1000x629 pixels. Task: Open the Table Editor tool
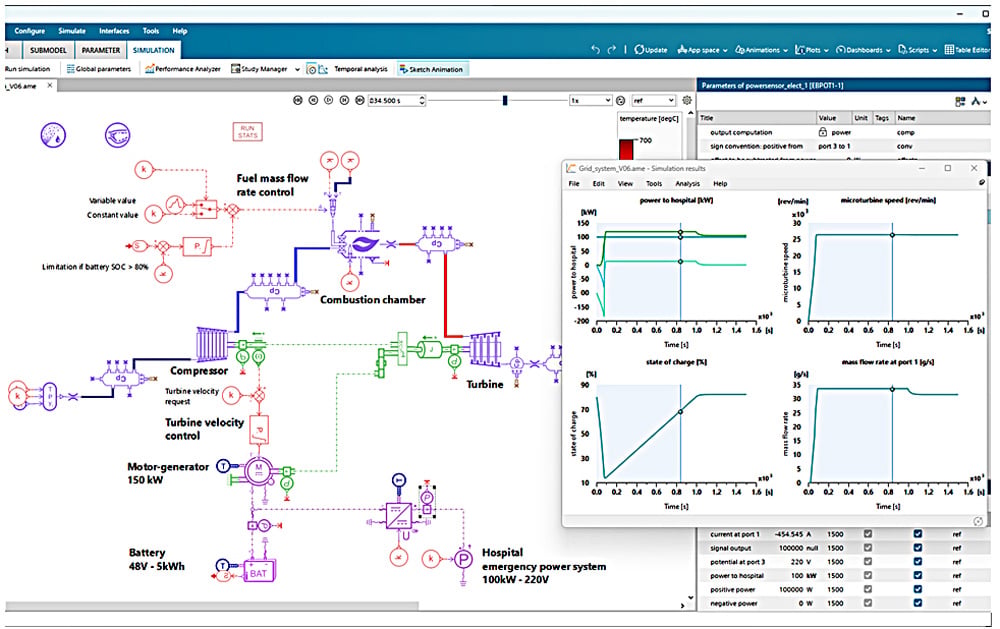[967, 50]
